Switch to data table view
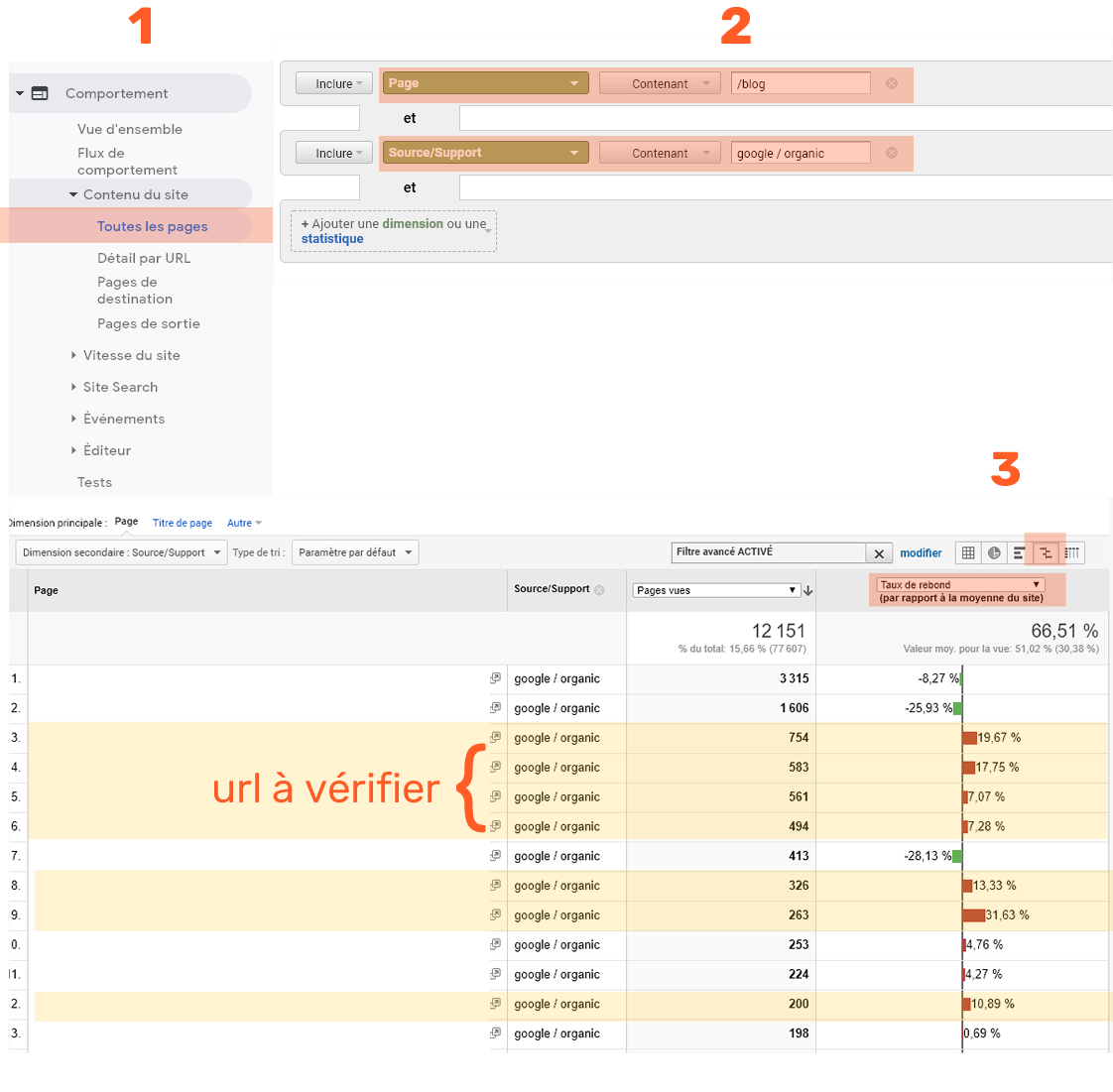This screenshot has height=1092, width=1113. click(x=968, y=552)
